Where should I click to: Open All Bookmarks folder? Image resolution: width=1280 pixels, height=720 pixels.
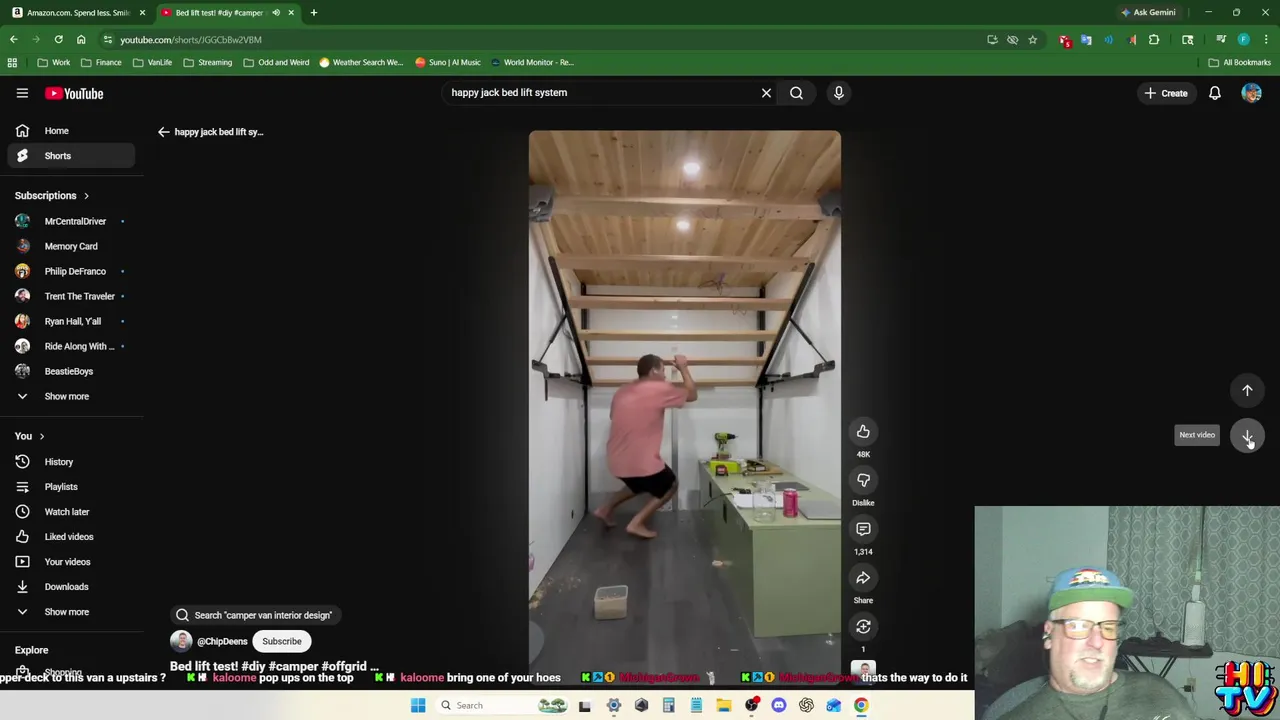click(1239, 62)
